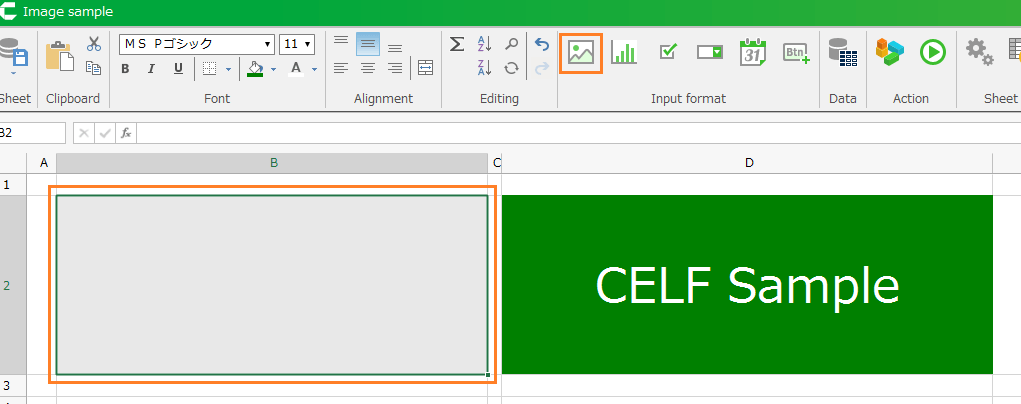Cut selection with the scissors icon
The height and width of the screenshot is (404, 1021).
(x=94, y=44)
